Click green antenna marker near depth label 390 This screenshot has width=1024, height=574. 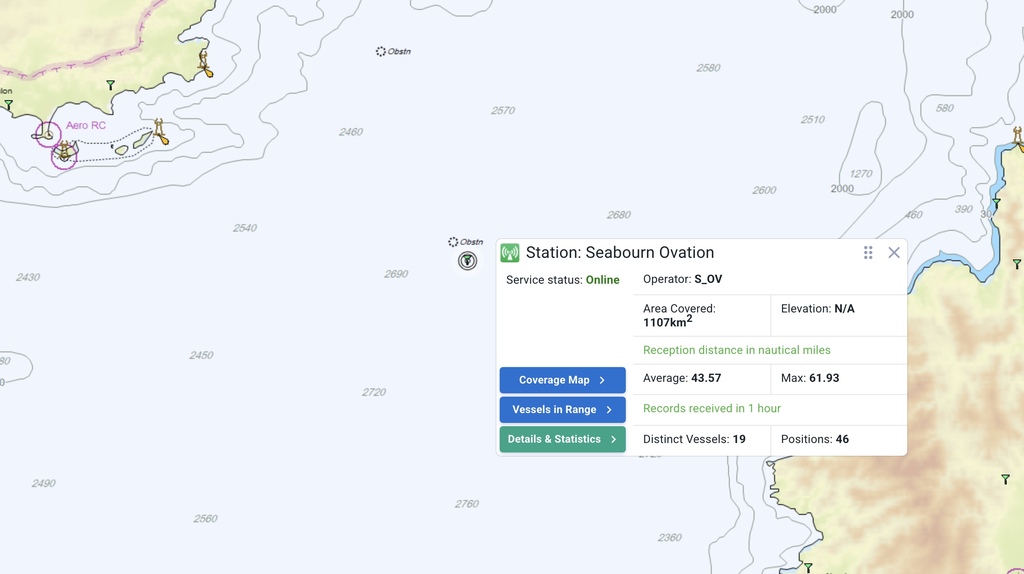click(997, 203)
